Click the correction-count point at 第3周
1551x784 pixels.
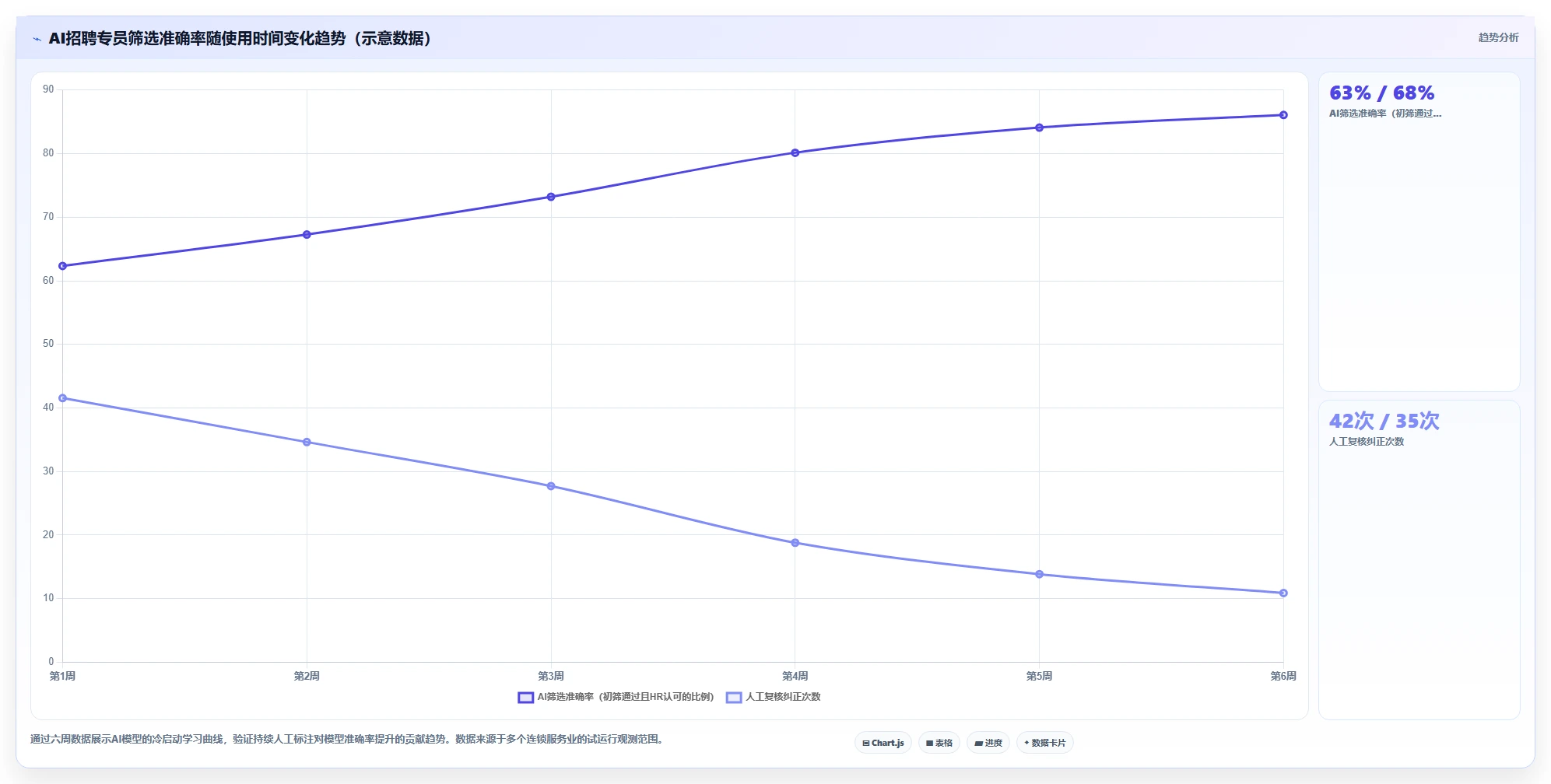(551, 486)
